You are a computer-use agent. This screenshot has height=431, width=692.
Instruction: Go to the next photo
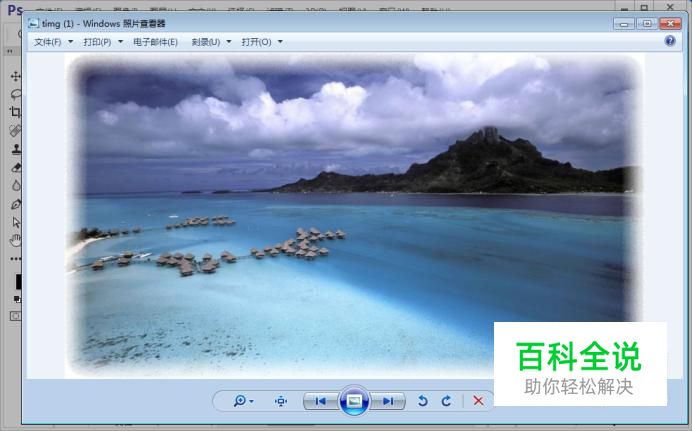coord(387,401)
